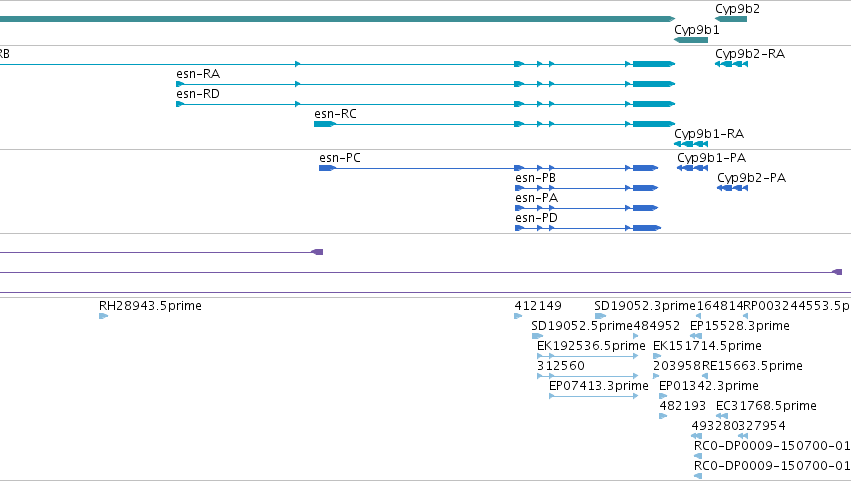Click the purple feature end at far right
This screenshot has width=851, height=481.
click(x=837, y=272)
